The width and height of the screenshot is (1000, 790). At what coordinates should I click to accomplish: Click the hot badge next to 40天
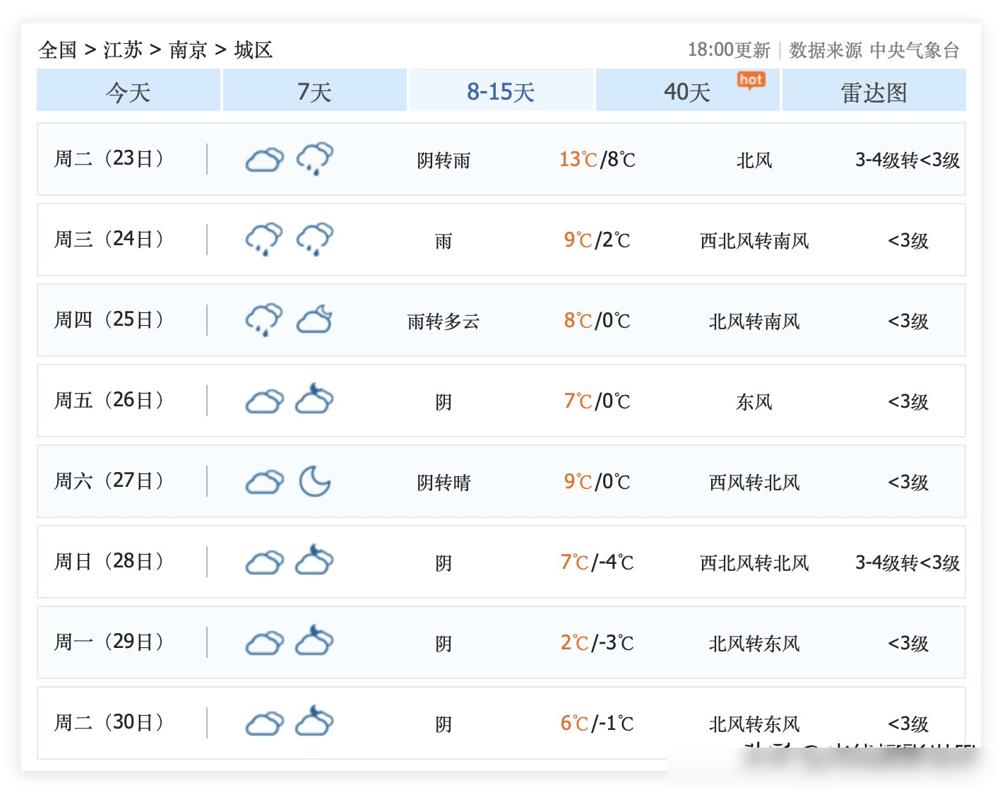pos(751,80)
